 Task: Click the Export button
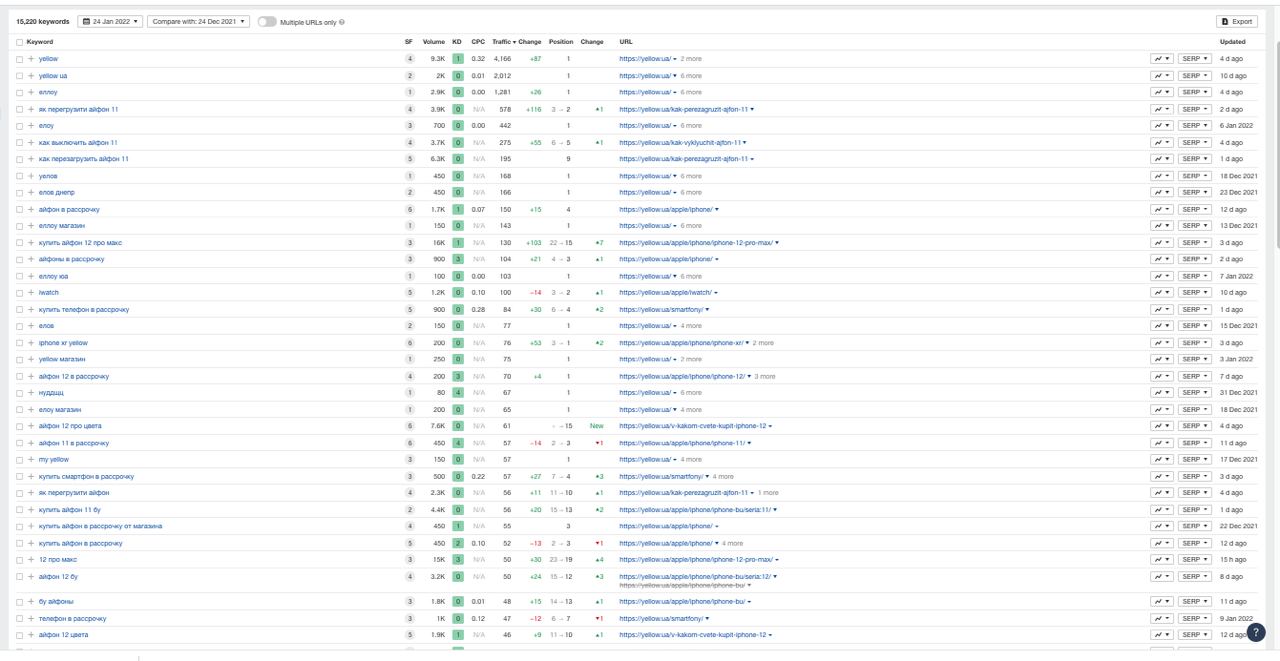(x=1236, y=21)
